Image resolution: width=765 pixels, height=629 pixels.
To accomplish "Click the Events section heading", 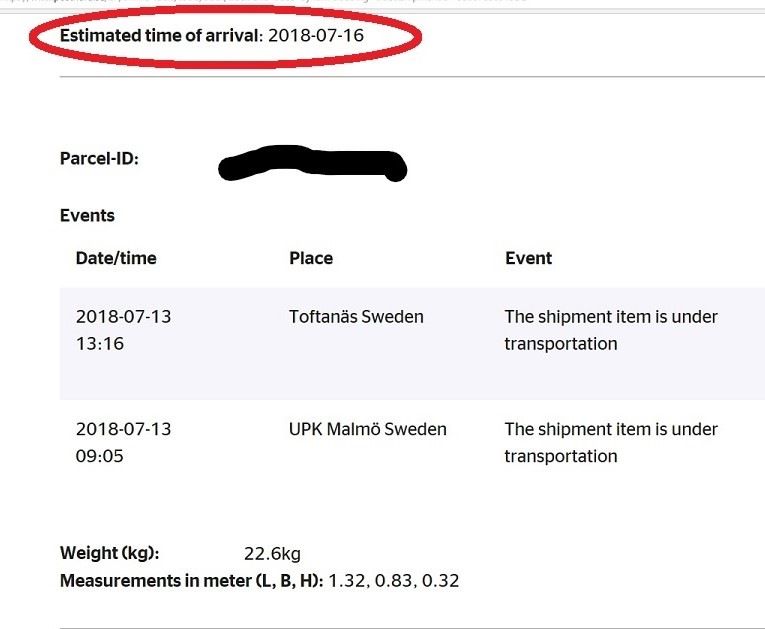I will (x=87, y=215).
